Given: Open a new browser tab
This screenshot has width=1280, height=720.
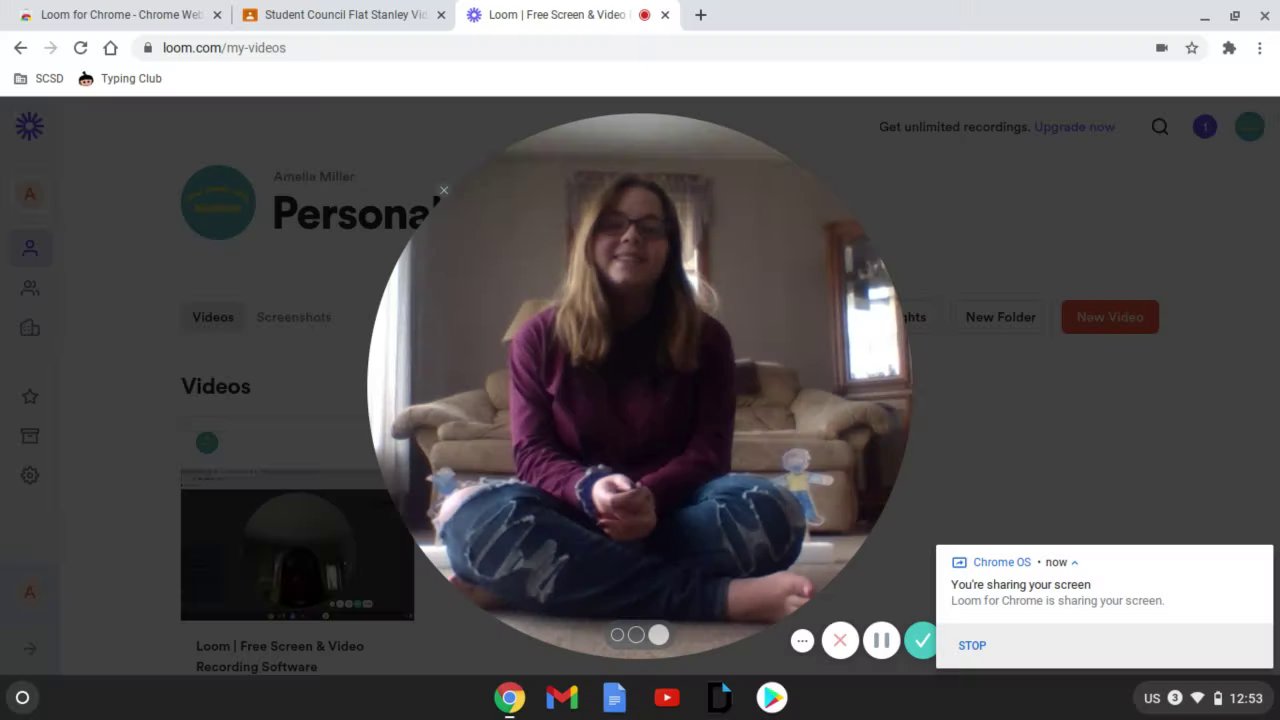Looking at the screenshot, I should point(700,15).
